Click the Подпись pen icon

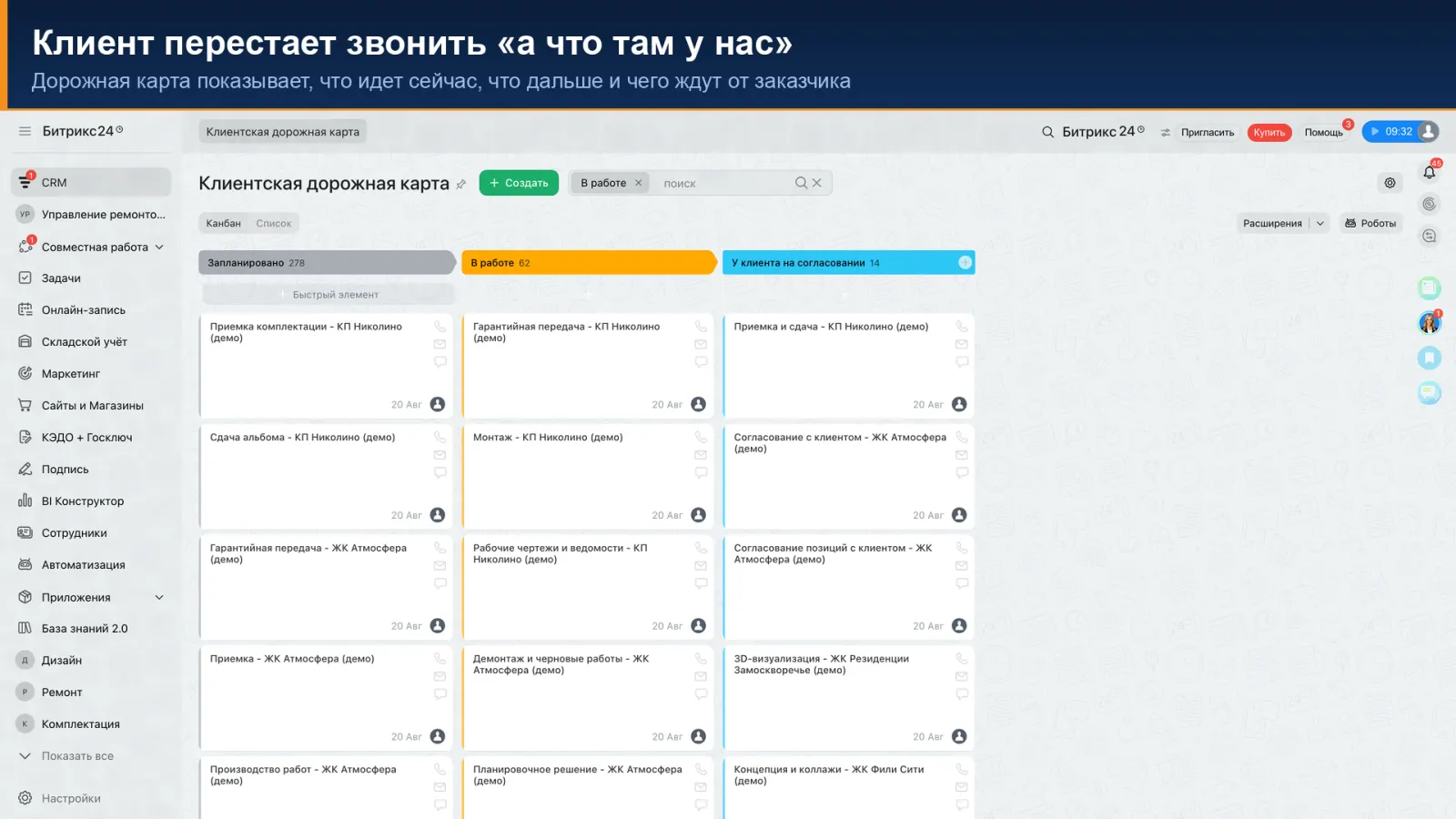25,470
